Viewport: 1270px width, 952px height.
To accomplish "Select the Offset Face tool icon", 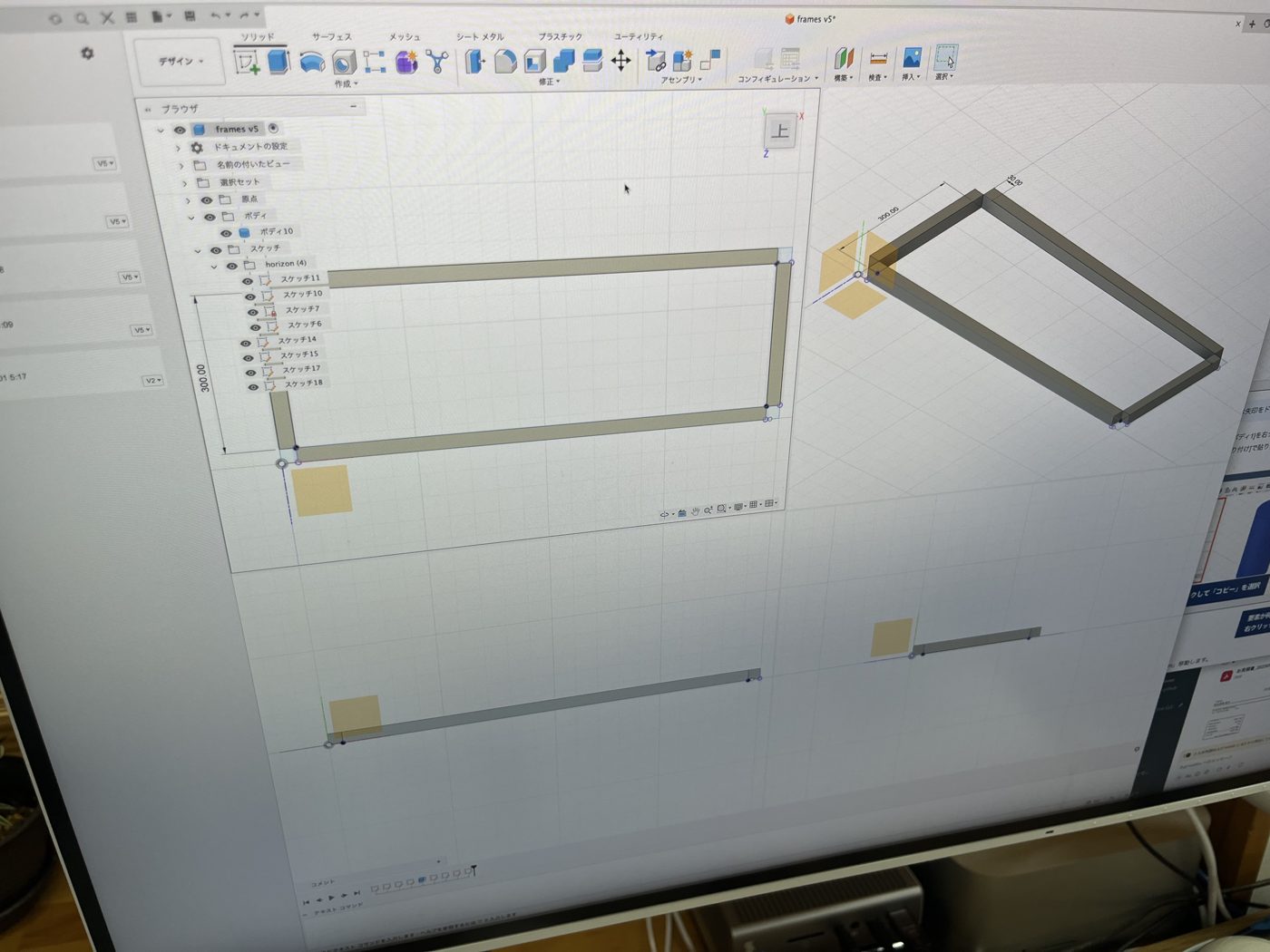I will (592, 61).
